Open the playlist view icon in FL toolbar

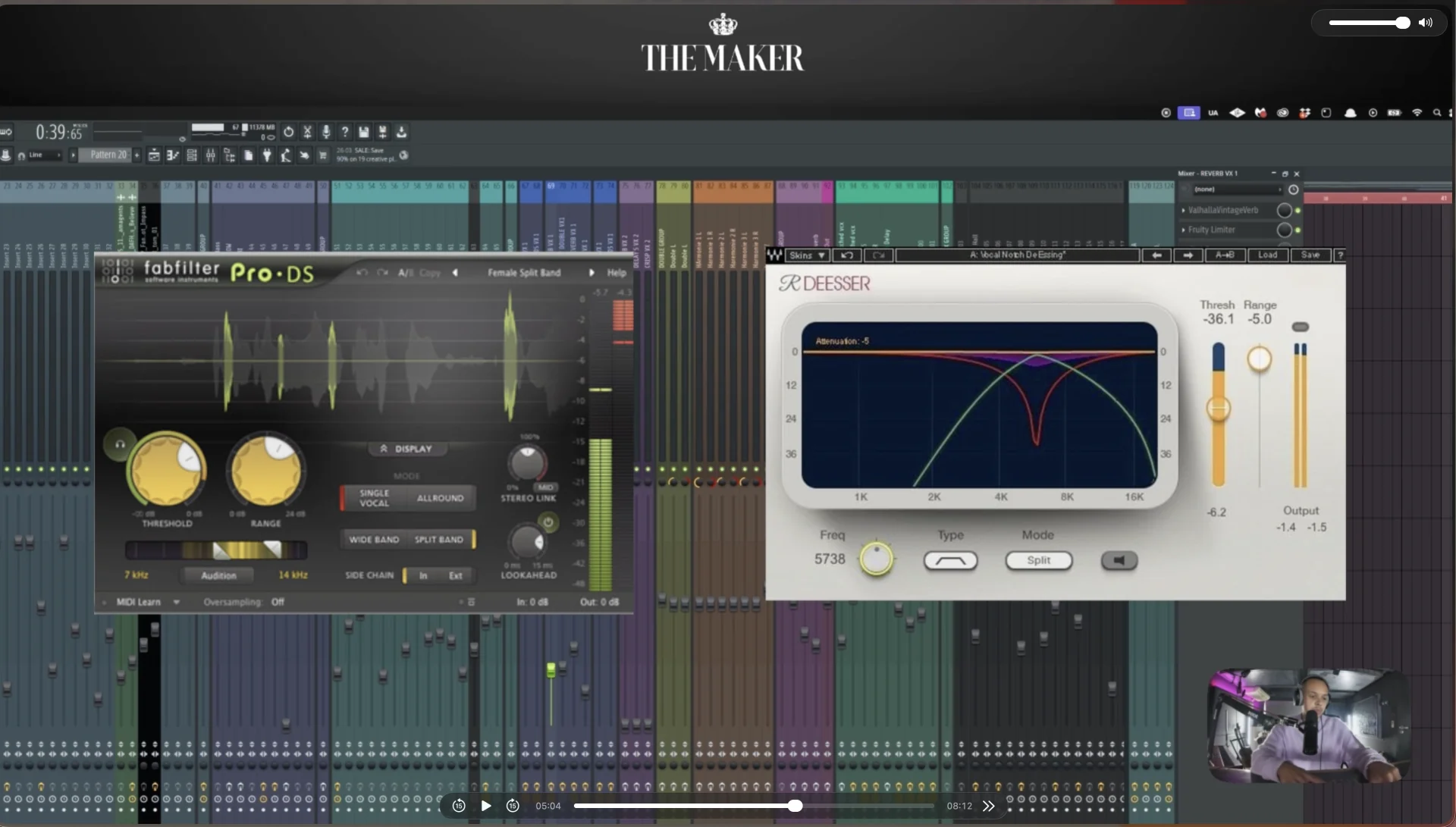[154, 155]
